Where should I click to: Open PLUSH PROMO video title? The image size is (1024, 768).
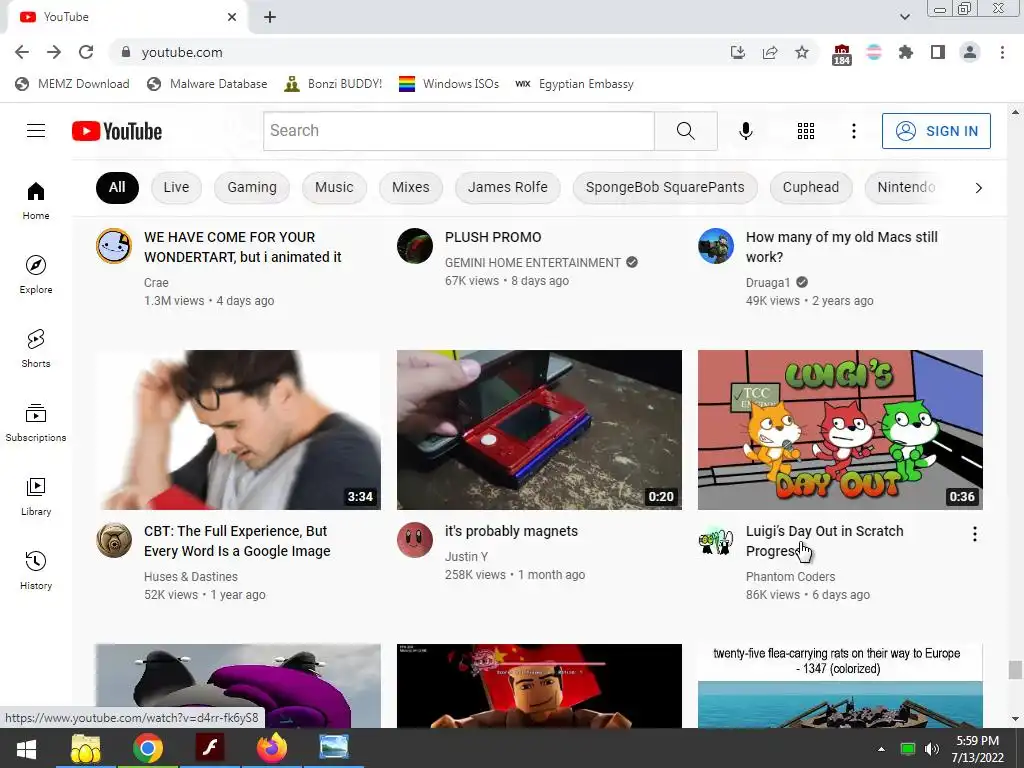tap(493, 237)
